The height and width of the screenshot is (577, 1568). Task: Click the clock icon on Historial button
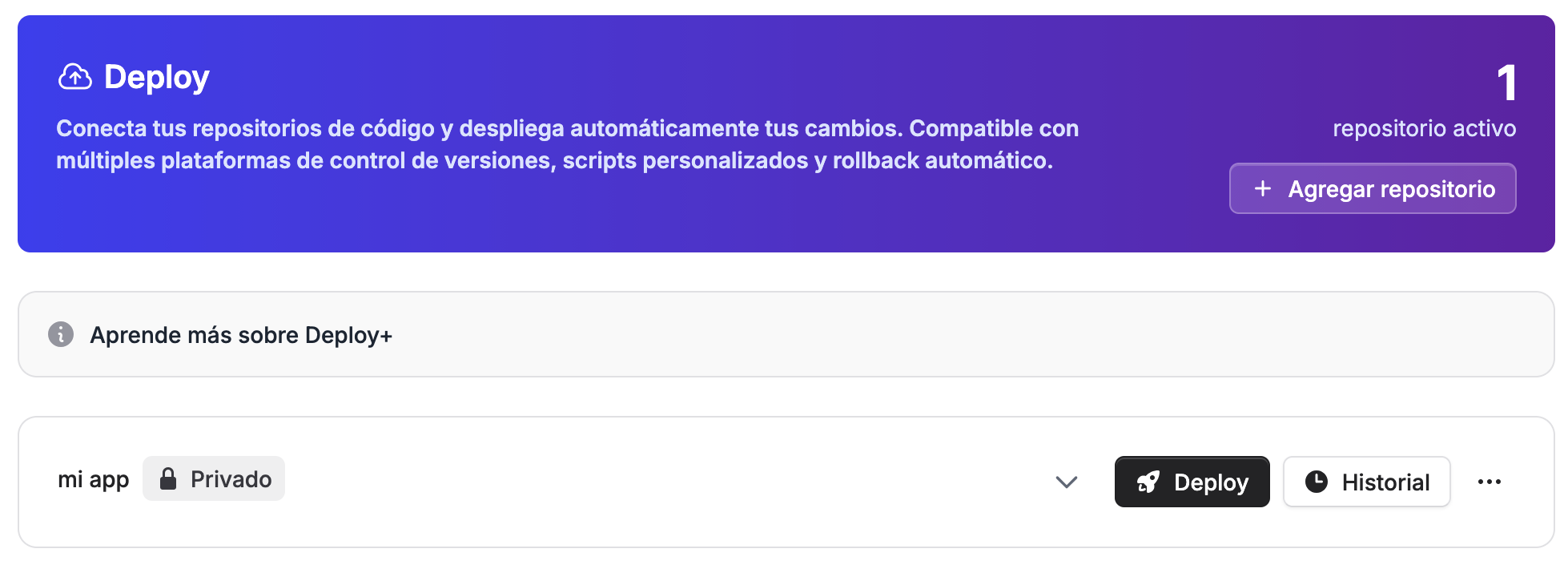[x=1316, y=482]
